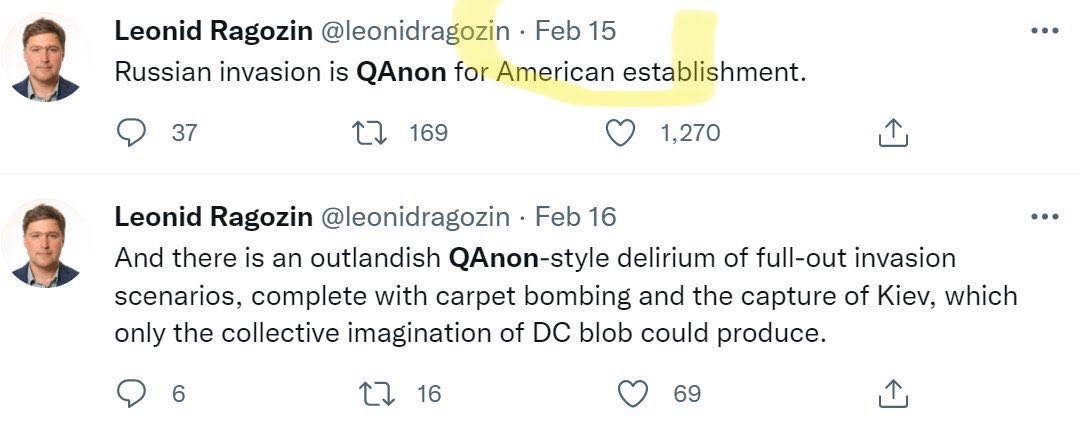Open the tweet 'Russian invasion is QAnon for American establishment'
1079x421 pixels.
(460, 72)
